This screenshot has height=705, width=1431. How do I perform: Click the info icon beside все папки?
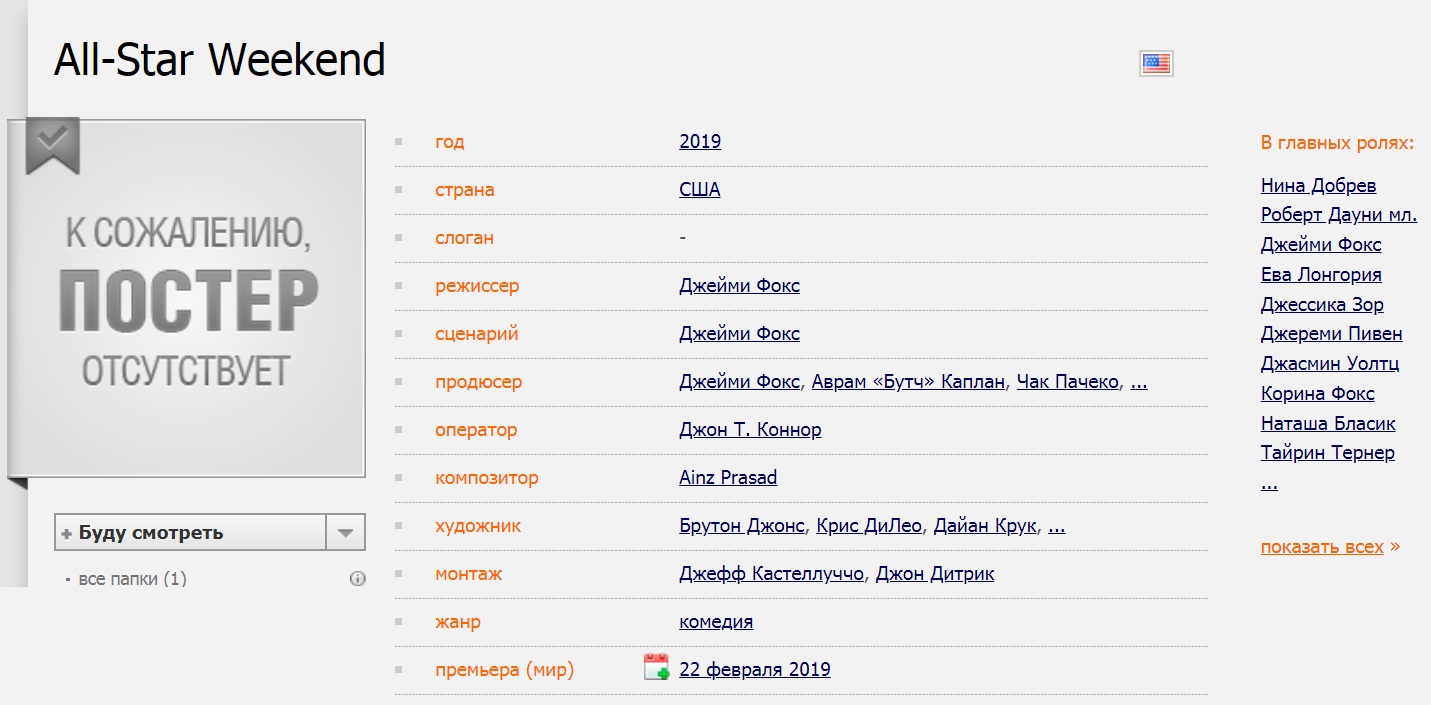[x=357, y=579]
